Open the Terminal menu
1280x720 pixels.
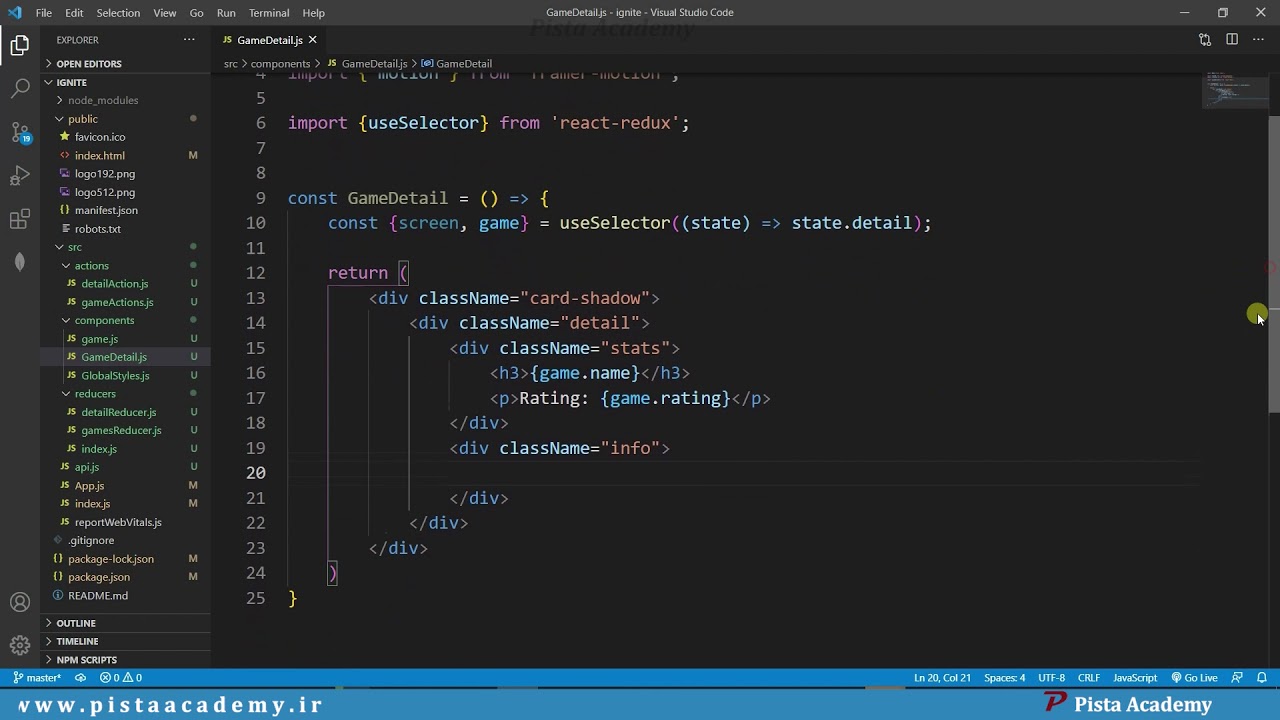[x=269, y=13]
